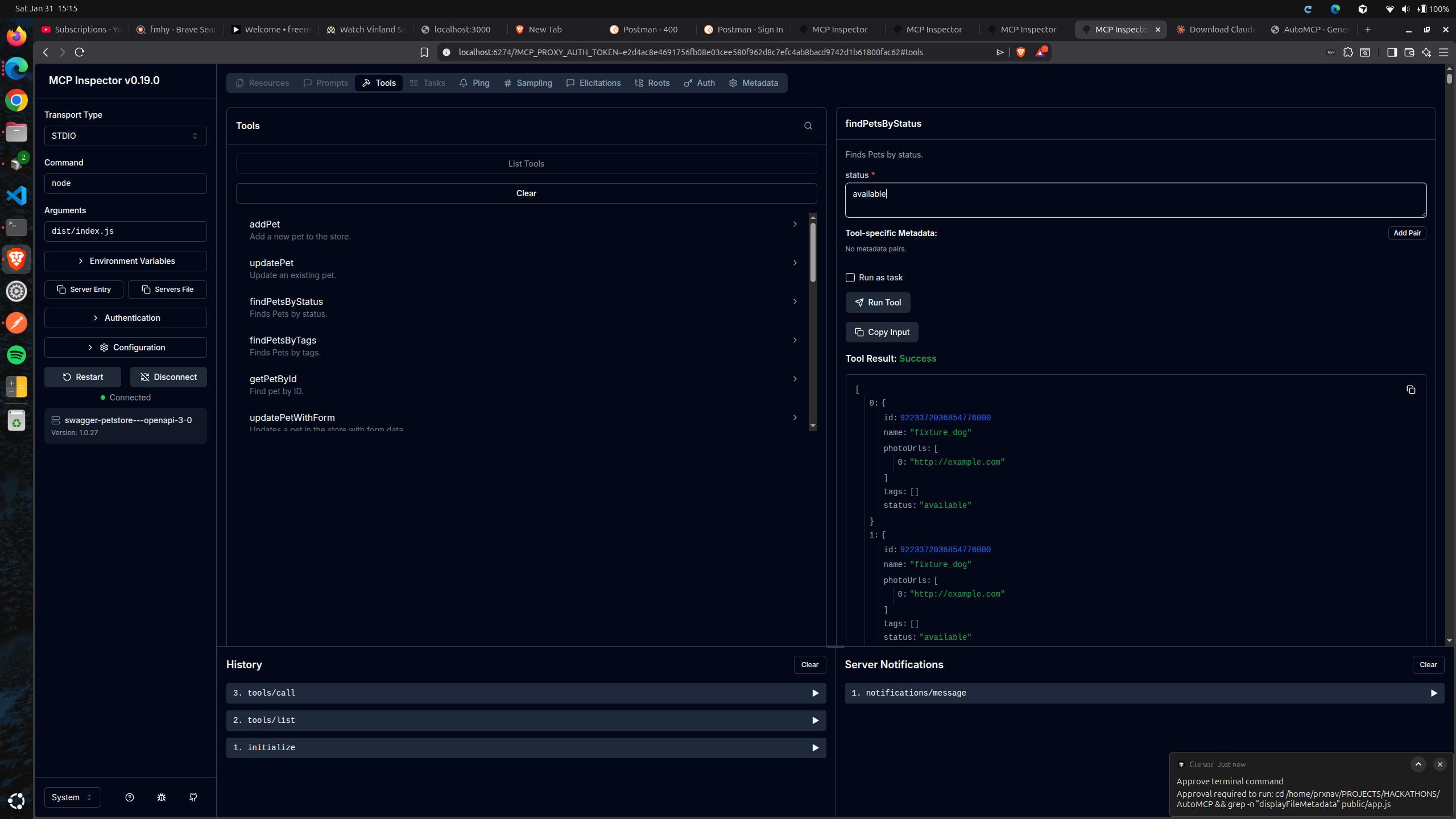
Task: Switch to the Metadata tab
Action: click(754, 83)
